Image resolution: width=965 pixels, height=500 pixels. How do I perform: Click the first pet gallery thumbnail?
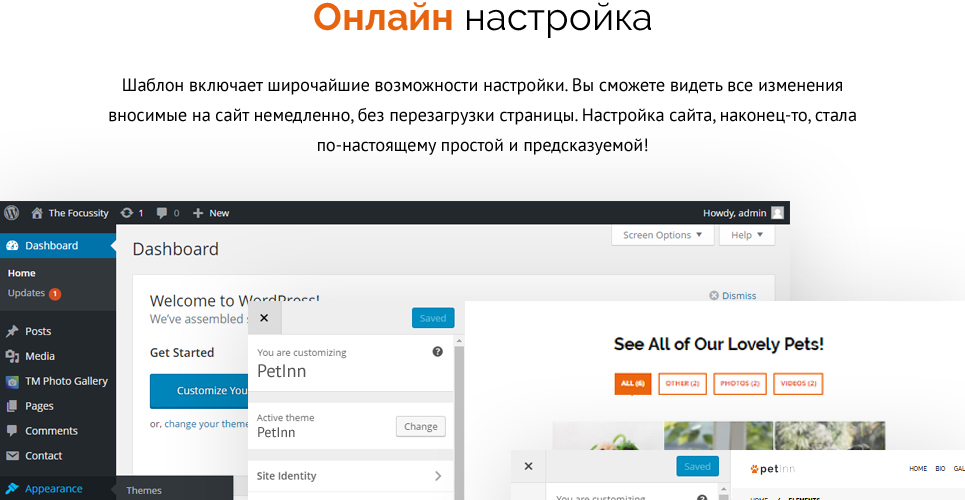pyautogui.click(x=607, y=435)
